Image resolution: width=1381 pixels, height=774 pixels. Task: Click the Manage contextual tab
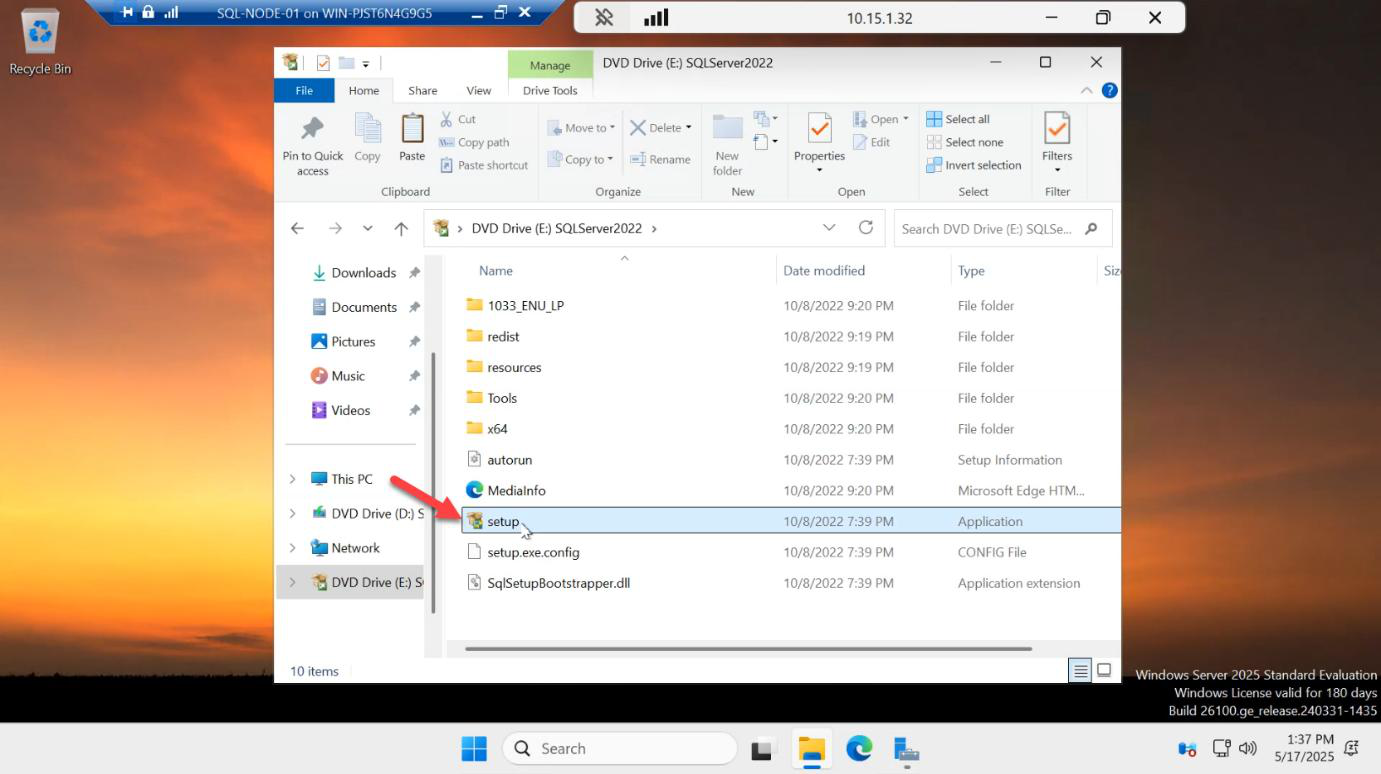click(550, 65)
